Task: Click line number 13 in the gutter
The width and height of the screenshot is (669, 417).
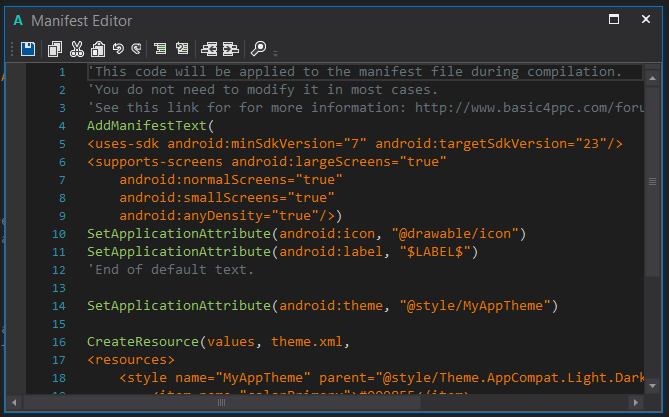Action: pos(59,288)
